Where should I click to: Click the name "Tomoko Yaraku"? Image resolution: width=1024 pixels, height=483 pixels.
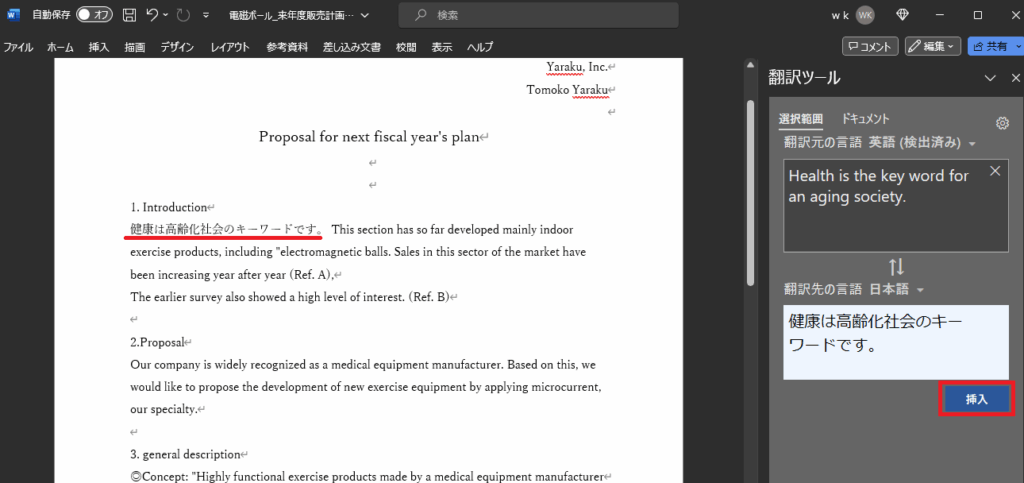click(567, 89)
